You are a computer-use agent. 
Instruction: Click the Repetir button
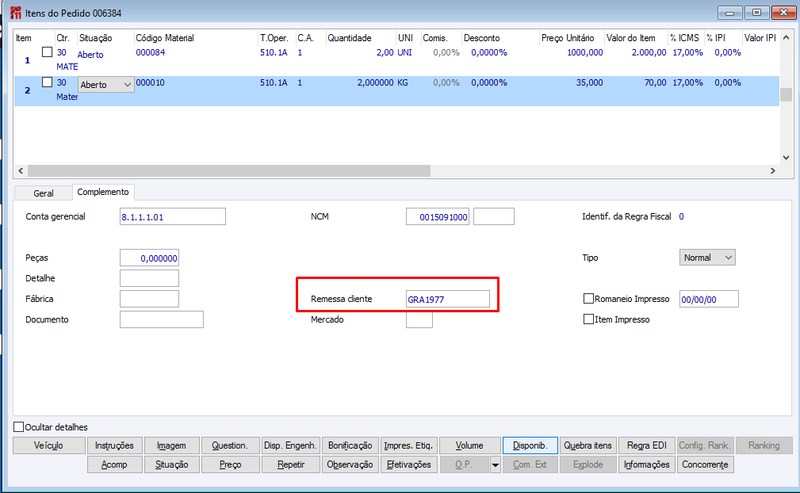point(291,465)
